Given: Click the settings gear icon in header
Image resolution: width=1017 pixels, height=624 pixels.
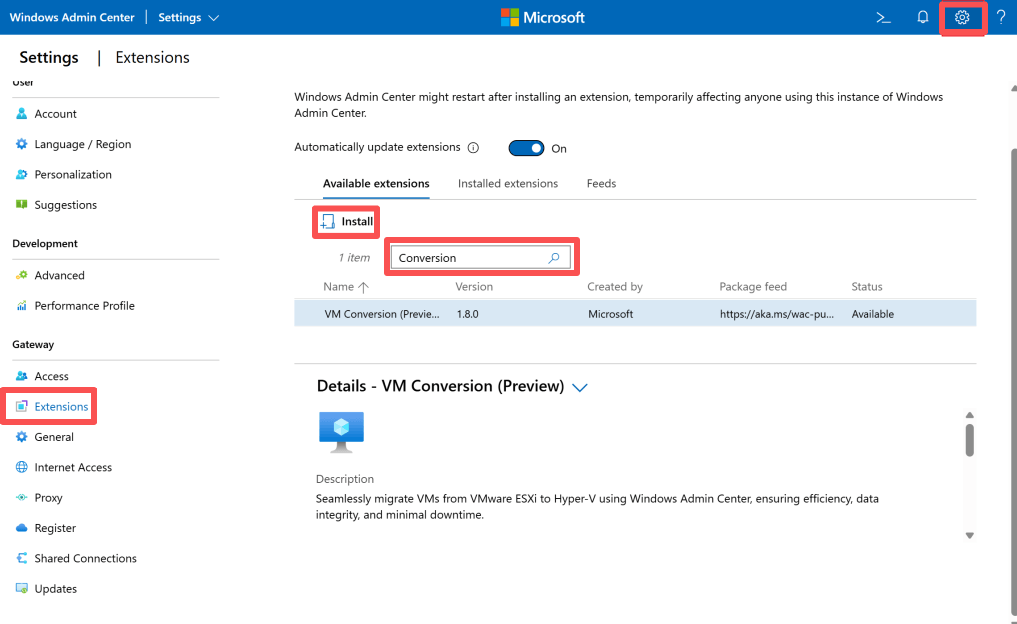Looking at the screenshot, I should pos(962,18).
